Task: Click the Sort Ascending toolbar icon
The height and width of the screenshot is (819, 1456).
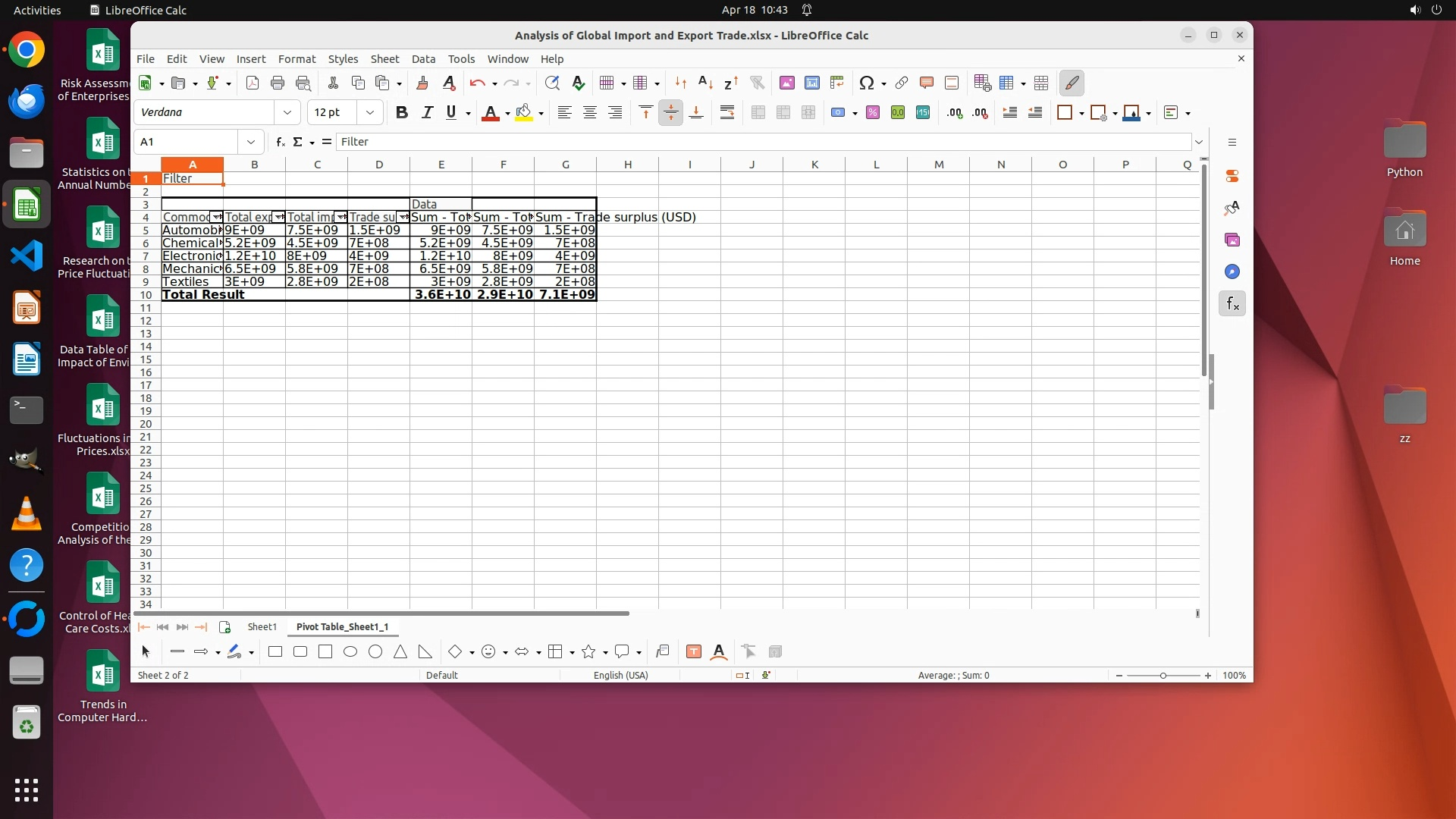Action: click(x=705, y=83)
